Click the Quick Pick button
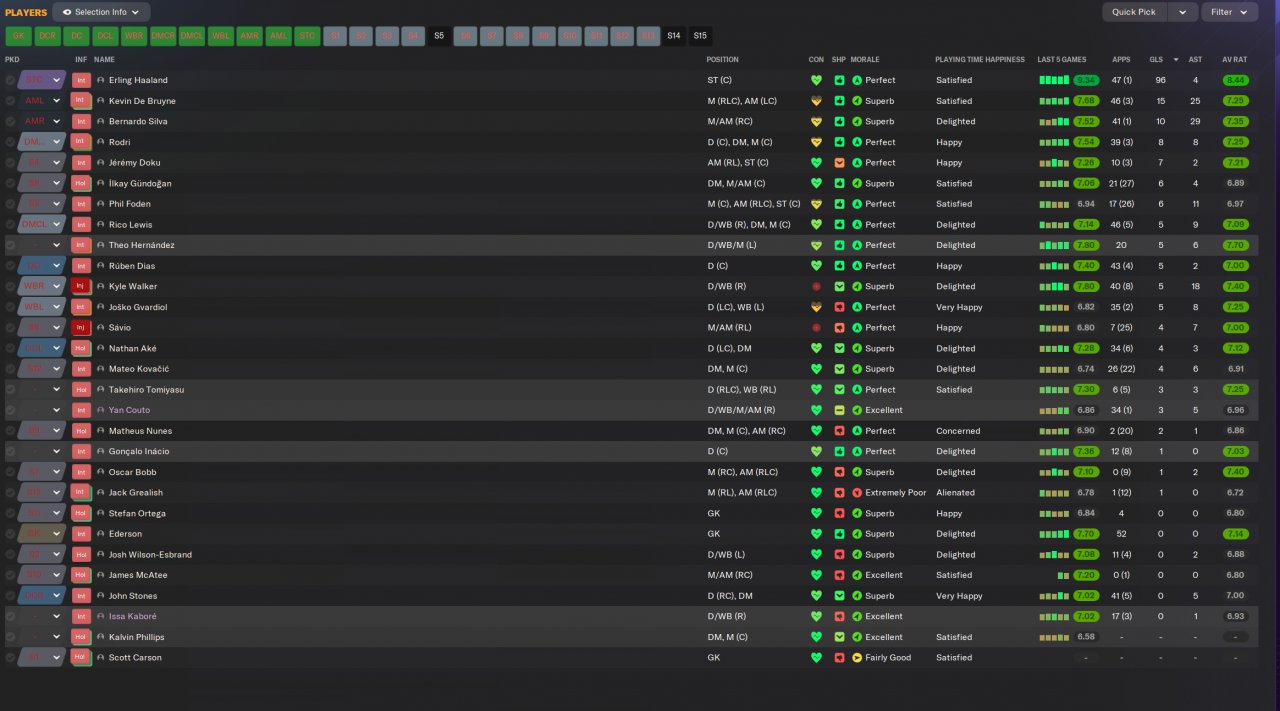The height and width of the screenshot is (711, 1280). pos(1136,12)
